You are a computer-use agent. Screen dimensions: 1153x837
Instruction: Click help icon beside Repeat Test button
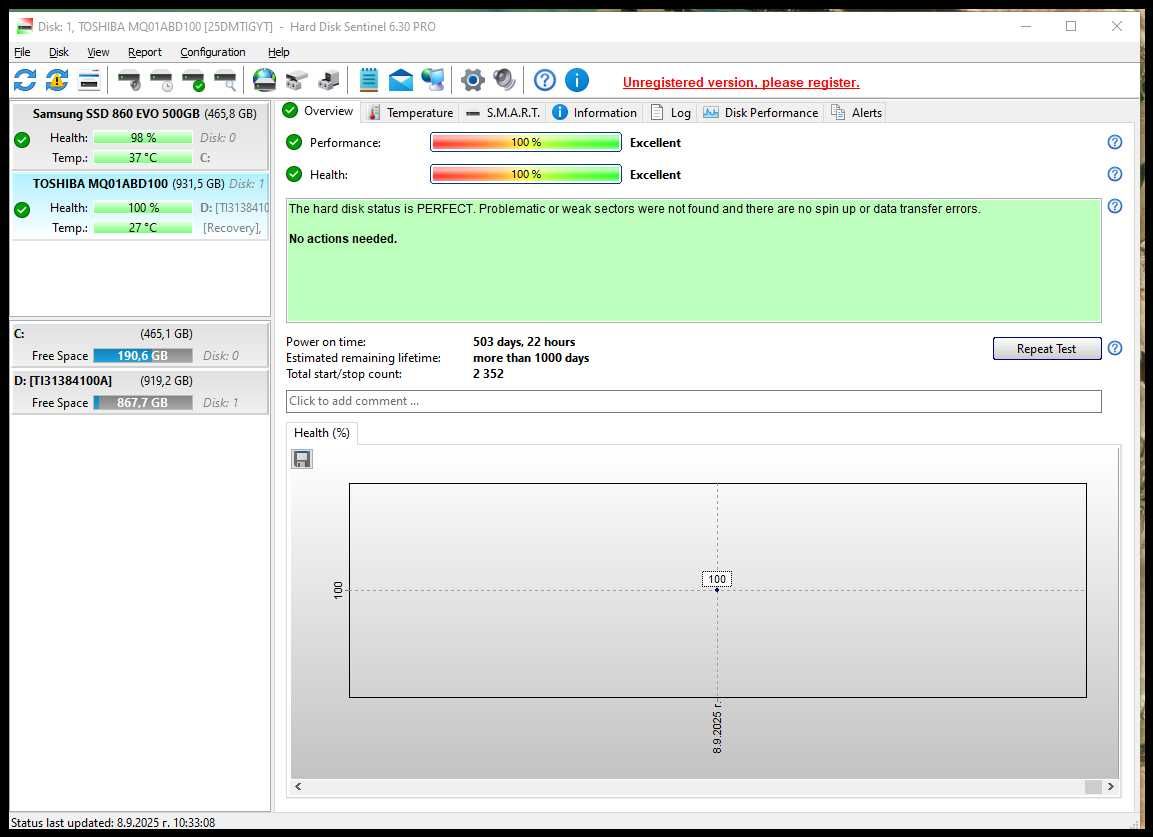tap(1115, 348)
